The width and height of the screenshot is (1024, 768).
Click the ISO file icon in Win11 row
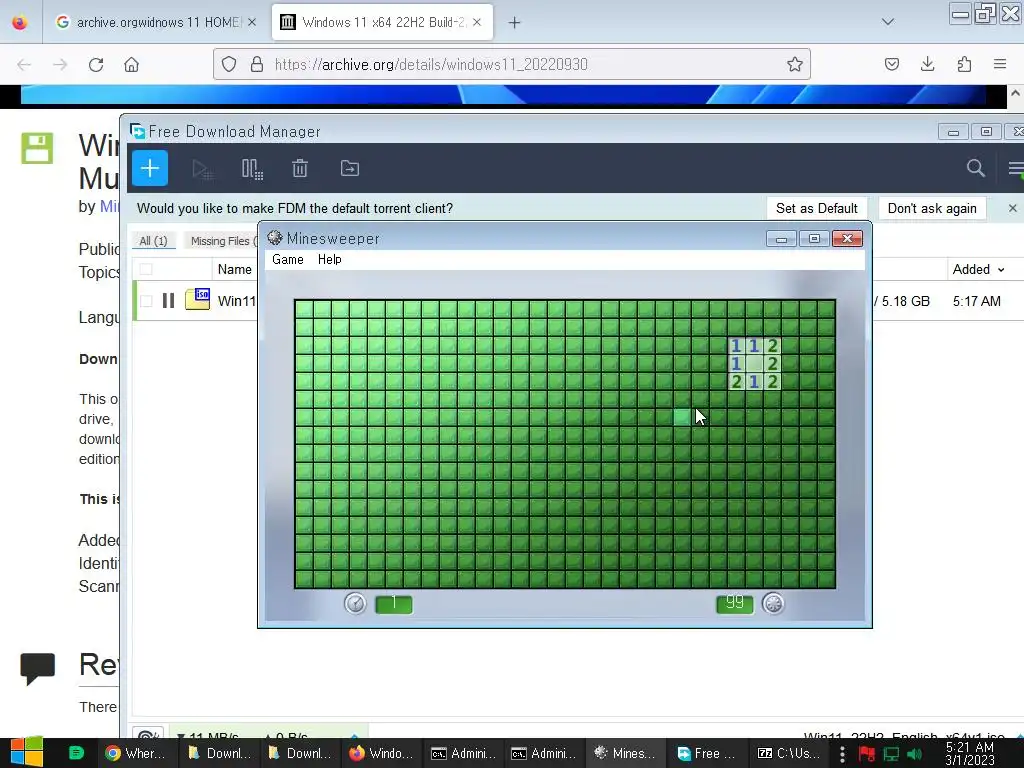click(198, 300)
